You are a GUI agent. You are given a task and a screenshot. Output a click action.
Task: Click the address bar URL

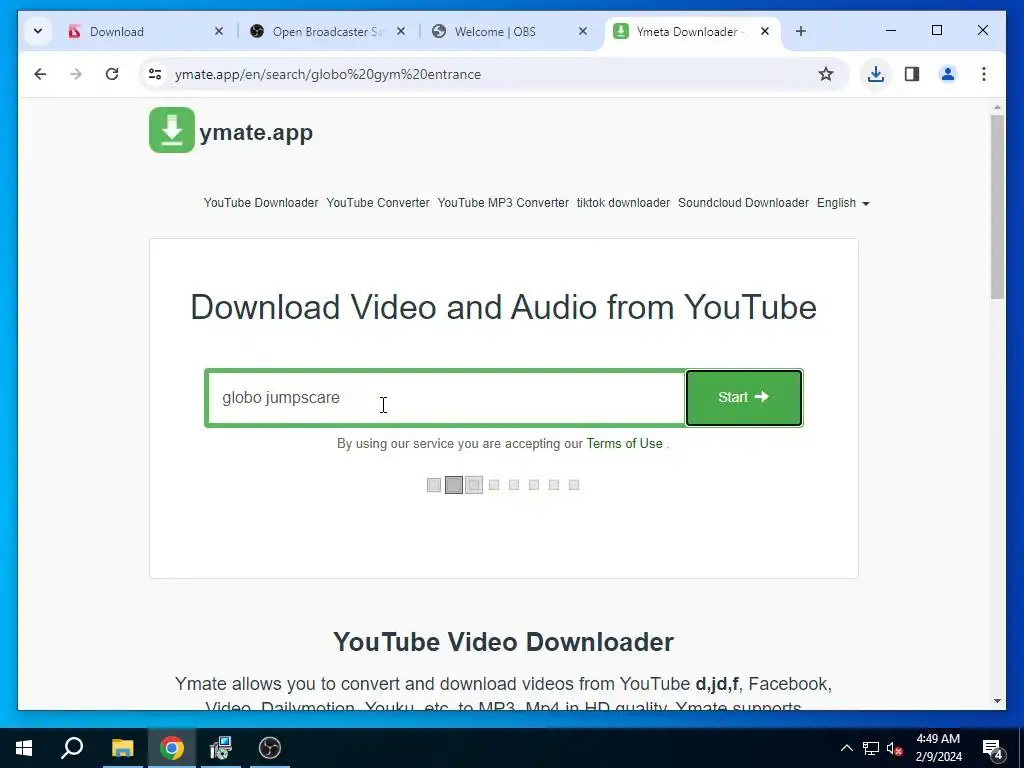coord(328,74)
